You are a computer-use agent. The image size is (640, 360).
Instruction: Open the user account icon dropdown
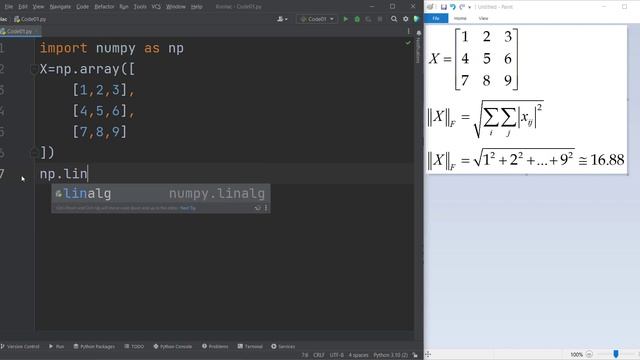282,19
